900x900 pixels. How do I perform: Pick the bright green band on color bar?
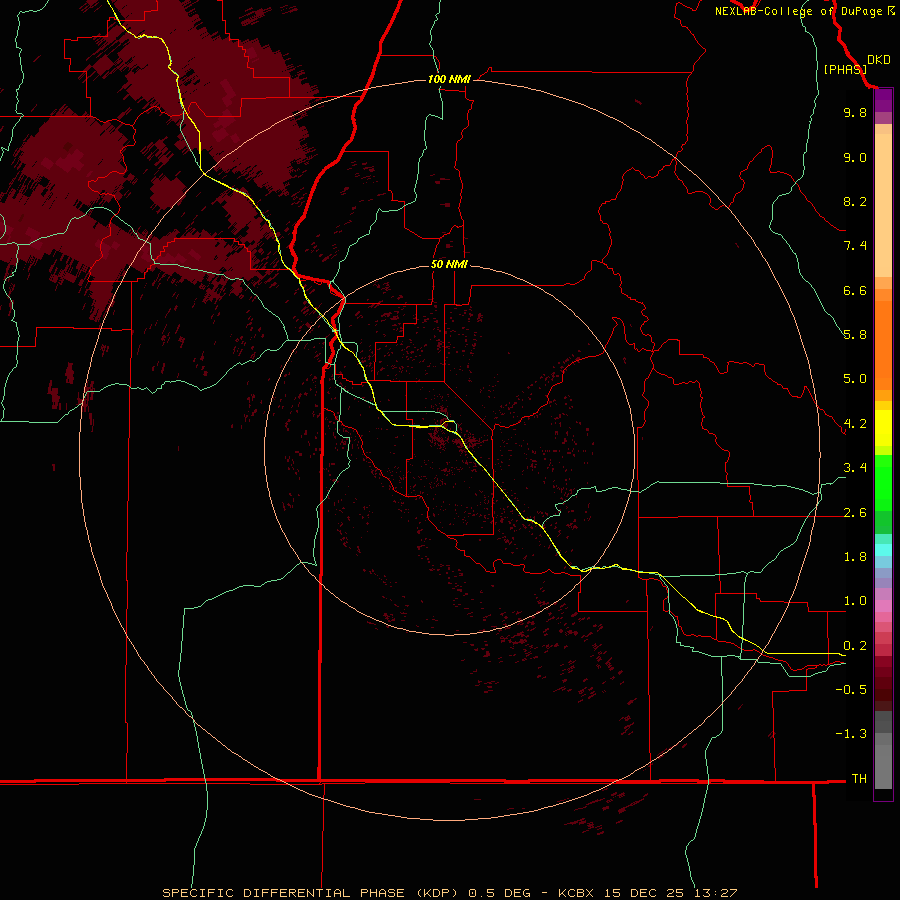[x=883, y=483]
